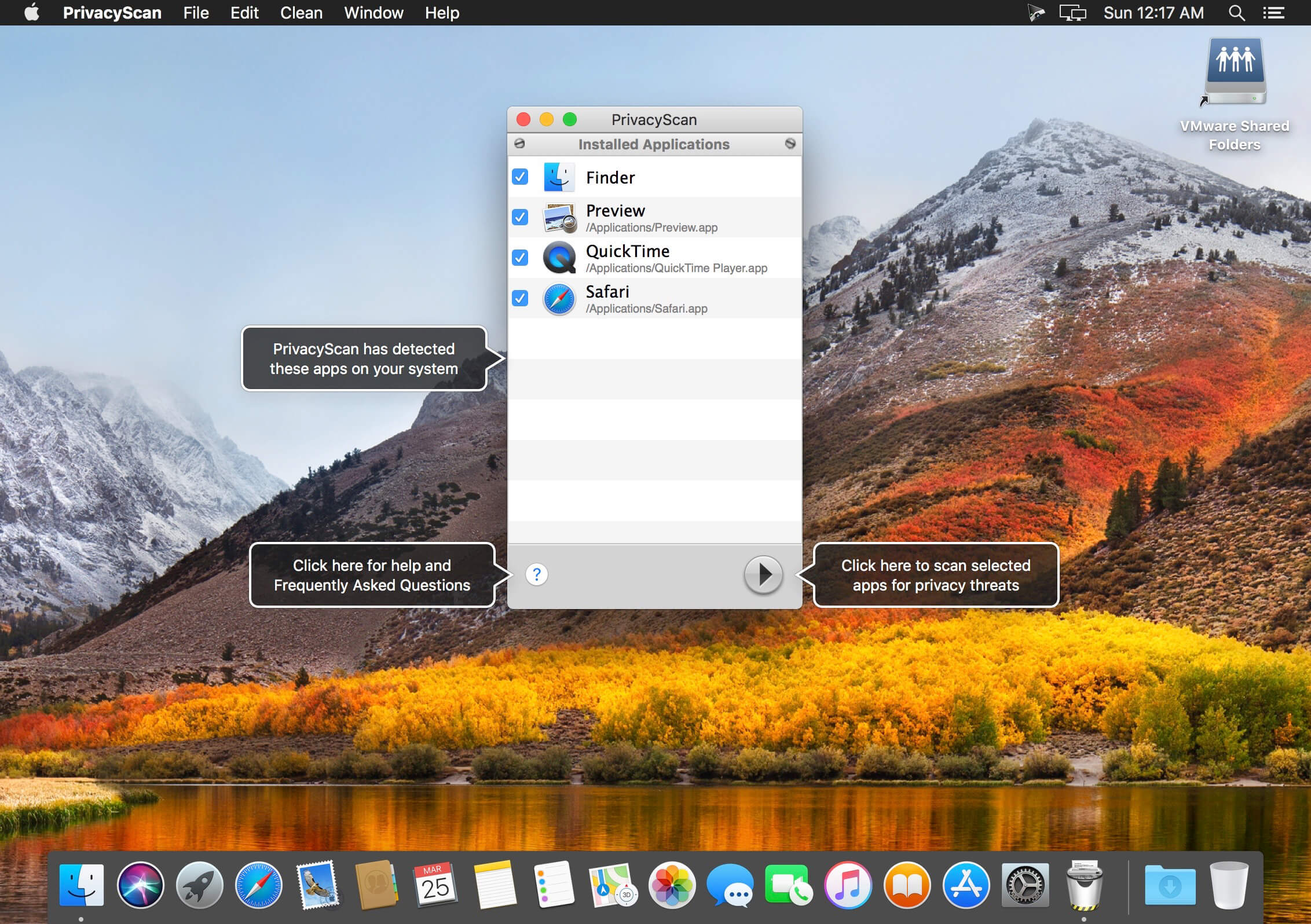
Task: Open Notification Center list icon
Action: [x=1273, y=13]
